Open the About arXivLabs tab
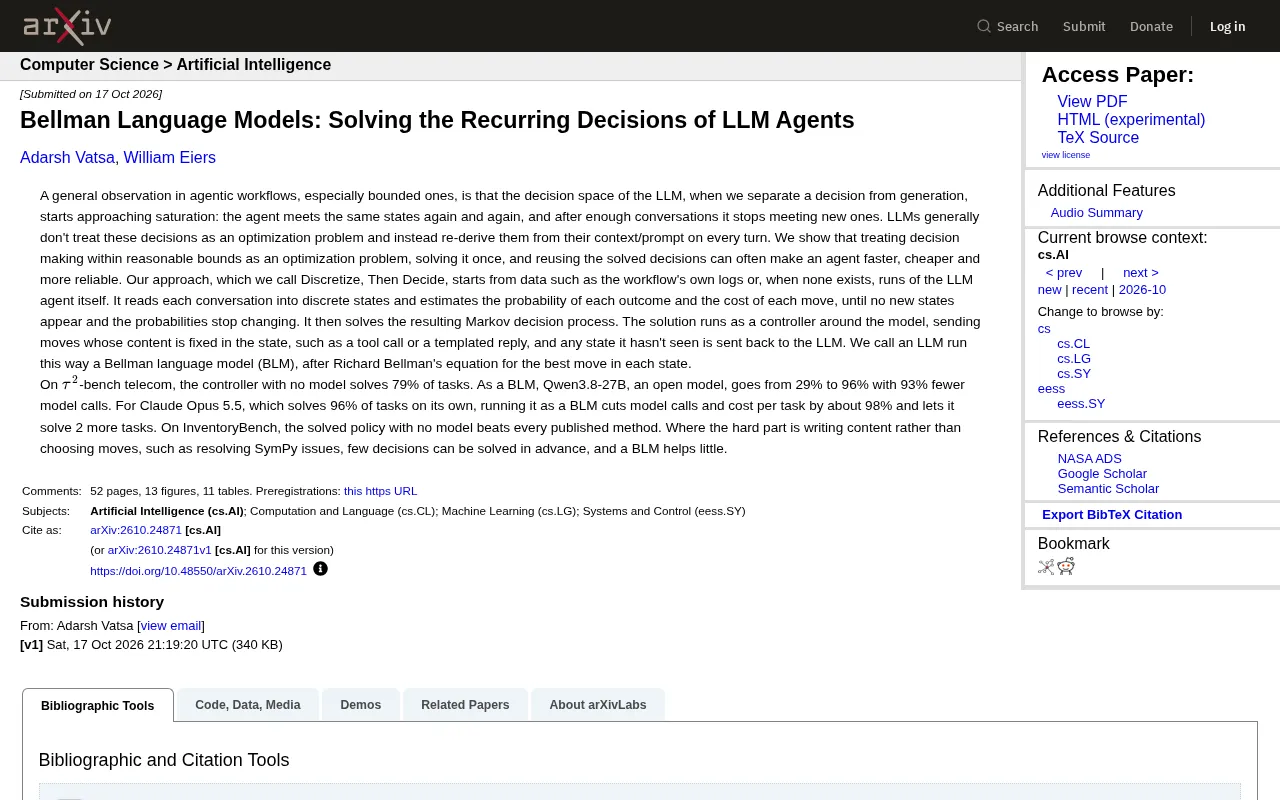The height and width of the screenshot is (800, 1280). (x=598, y=705)
